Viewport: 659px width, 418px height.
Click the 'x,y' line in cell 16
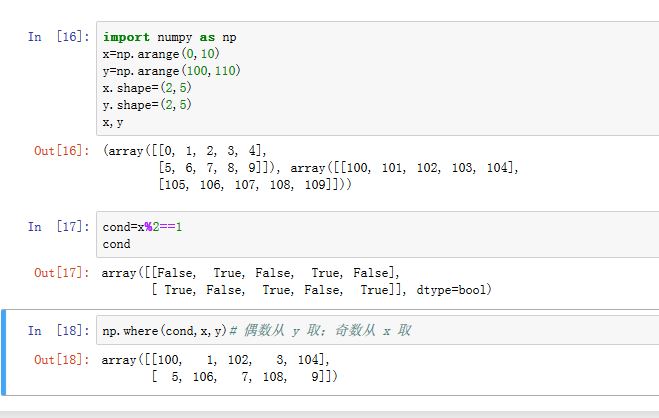point(113,122)
